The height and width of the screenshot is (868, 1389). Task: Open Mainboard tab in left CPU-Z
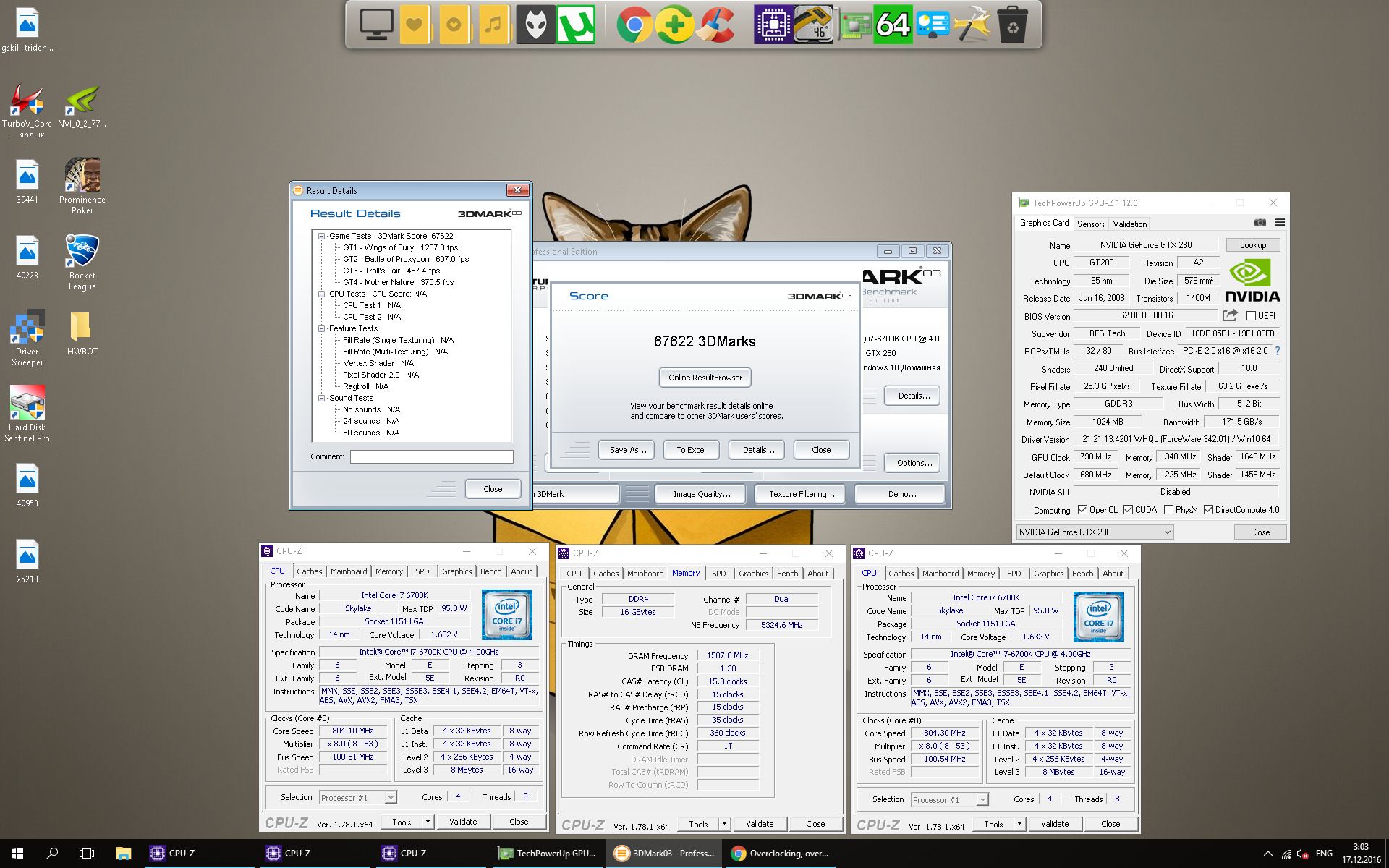[x=349, y=571]
